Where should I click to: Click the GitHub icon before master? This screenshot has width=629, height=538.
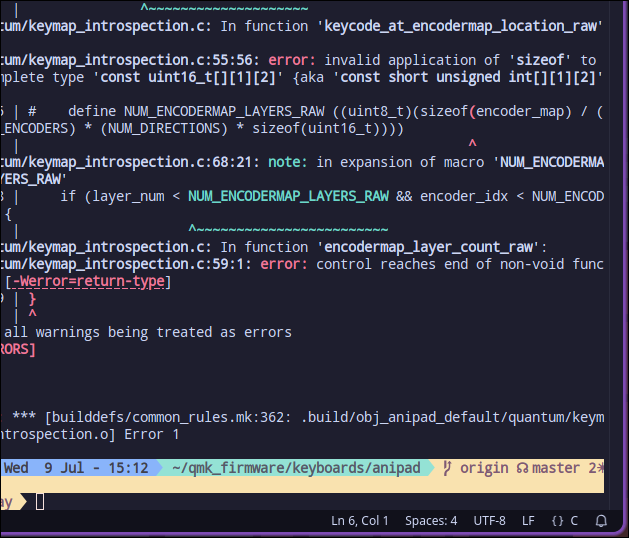click(521, 468)
